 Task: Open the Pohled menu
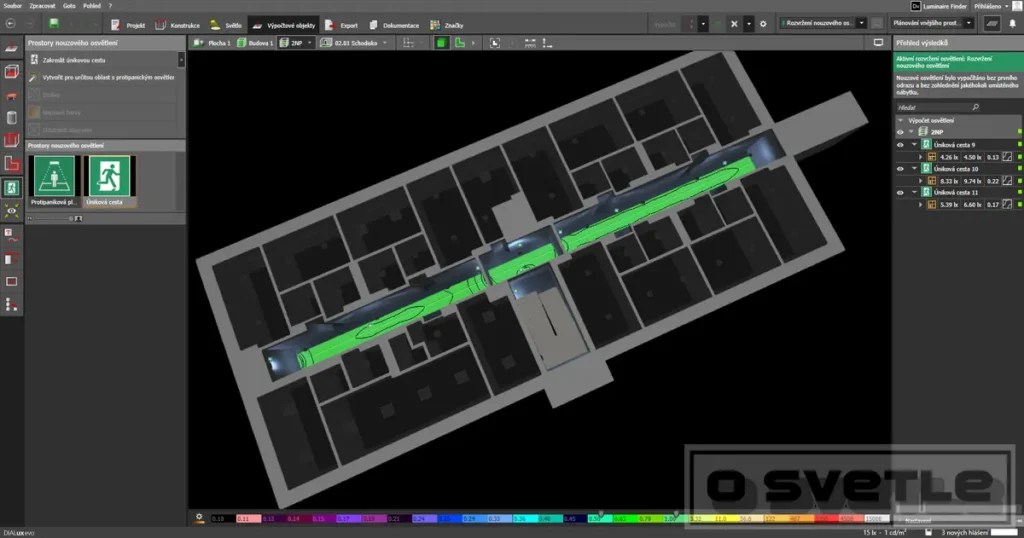(x=92, y=6)
